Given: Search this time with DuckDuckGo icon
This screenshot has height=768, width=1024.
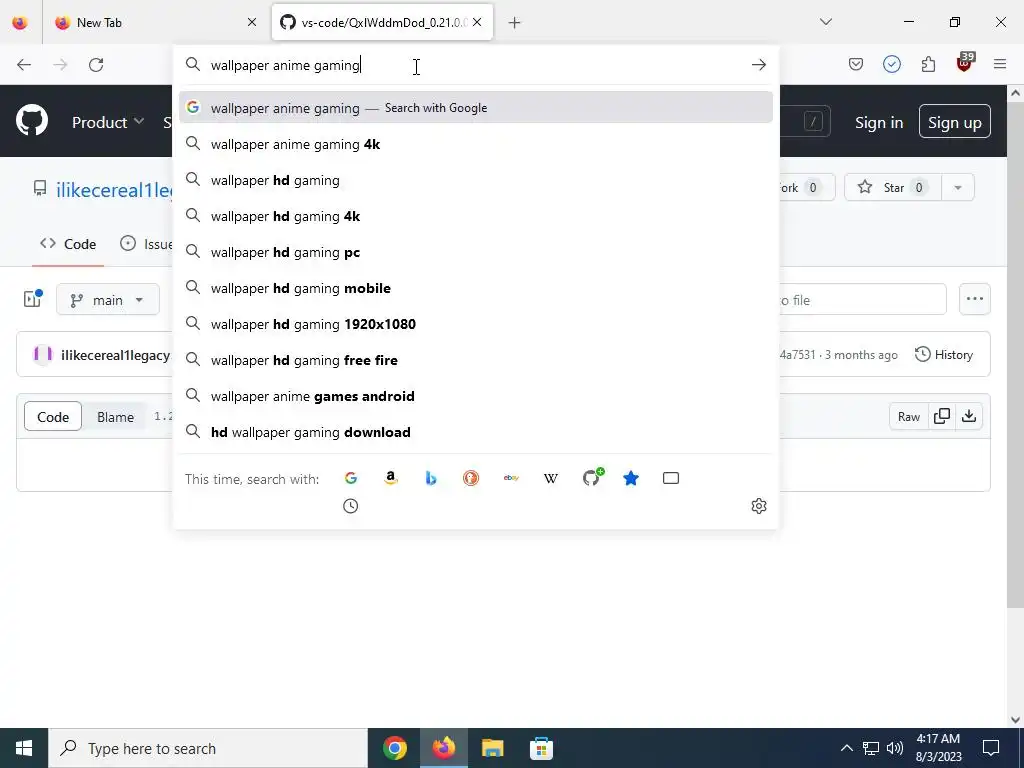Looking at the screenshot, I should click(471, 478).
